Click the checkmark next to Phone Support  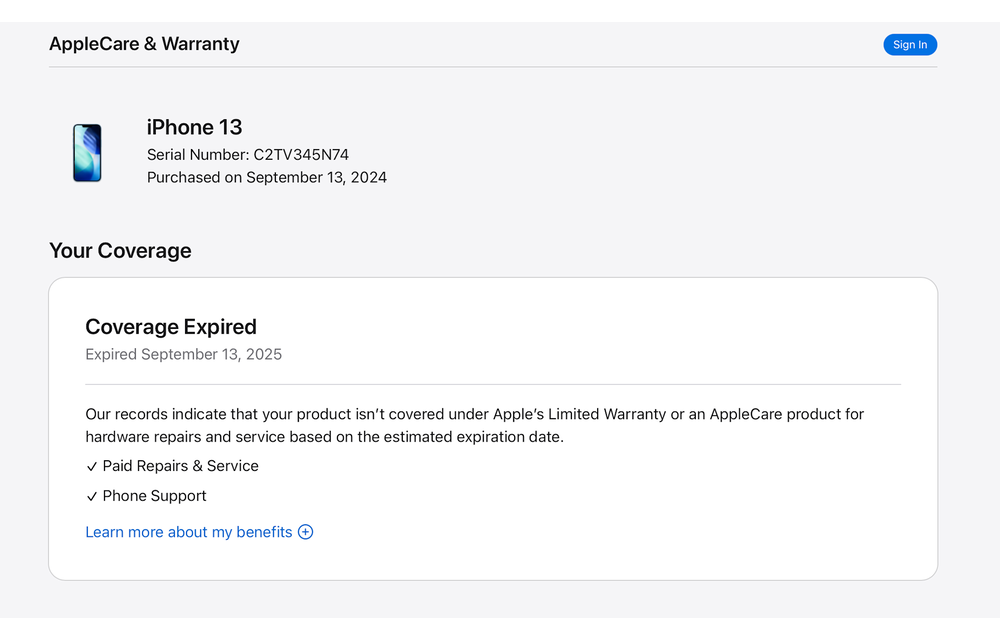[x=92, y=497]
